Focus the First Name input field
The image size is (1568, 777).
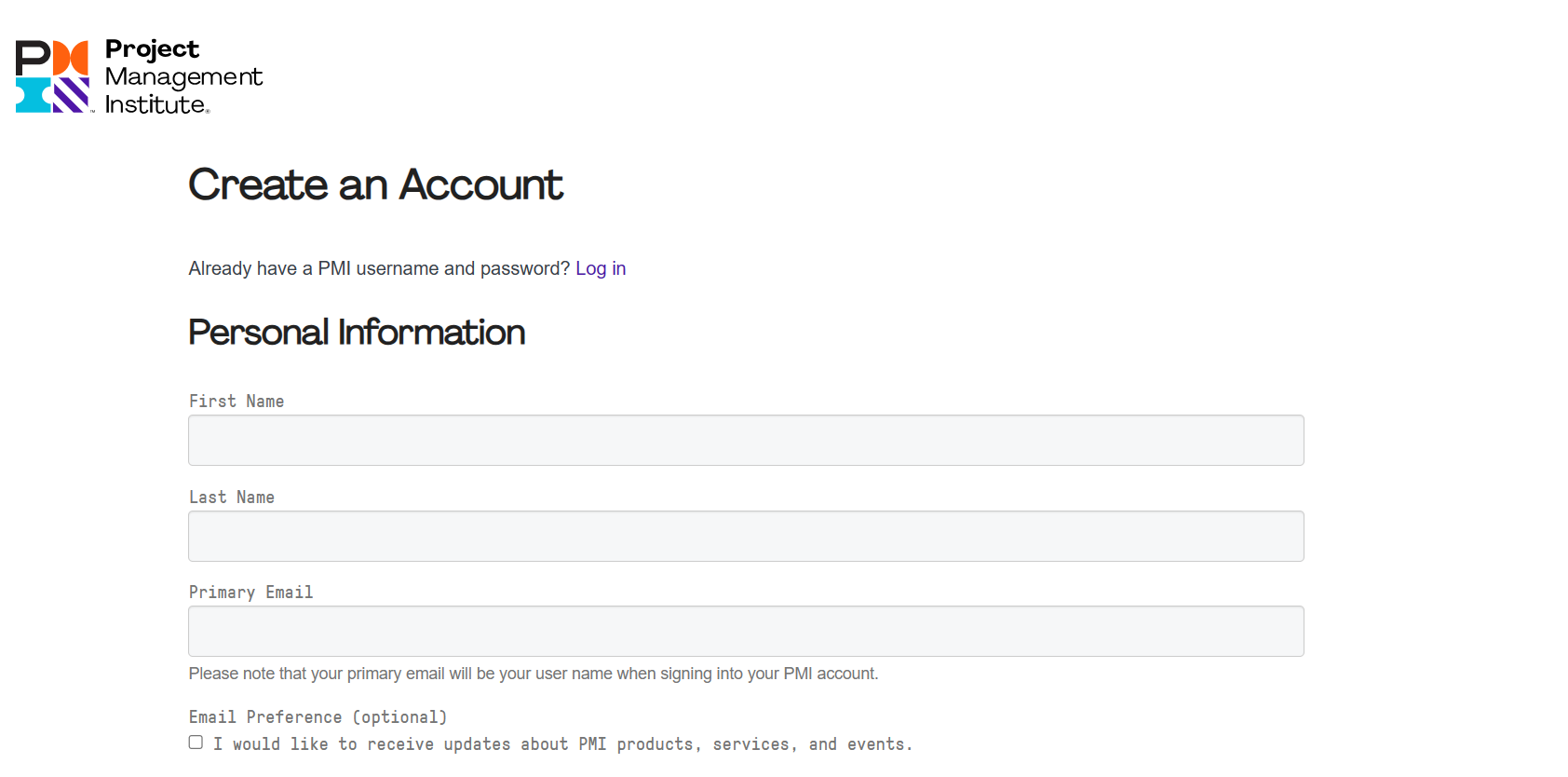coord(746,441)
